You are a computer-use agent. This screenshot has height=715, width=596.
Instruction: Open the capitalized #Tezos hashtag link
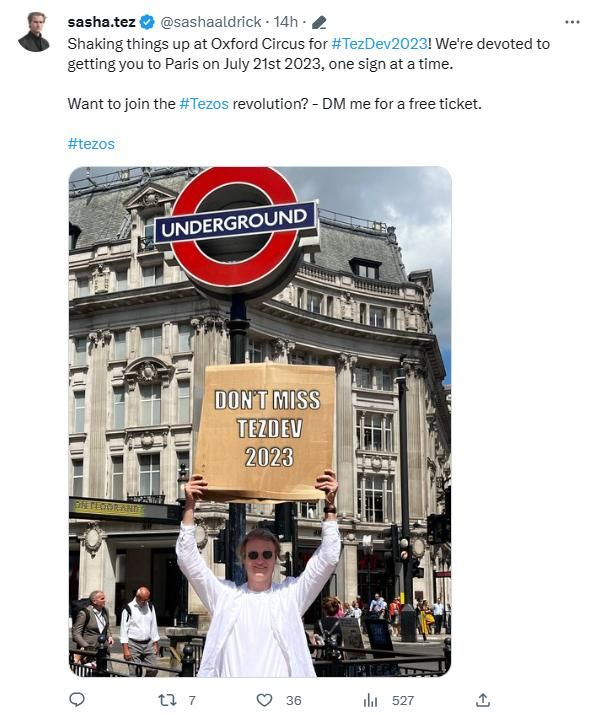tap(204, 104)
